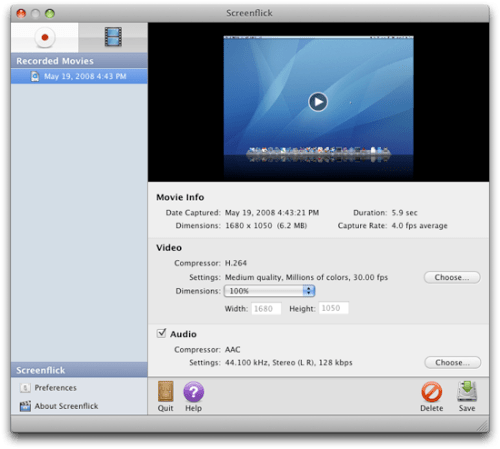Switch to the red Record tab
Viewport: 500px width, 449px height.
[x=45, y=37]
